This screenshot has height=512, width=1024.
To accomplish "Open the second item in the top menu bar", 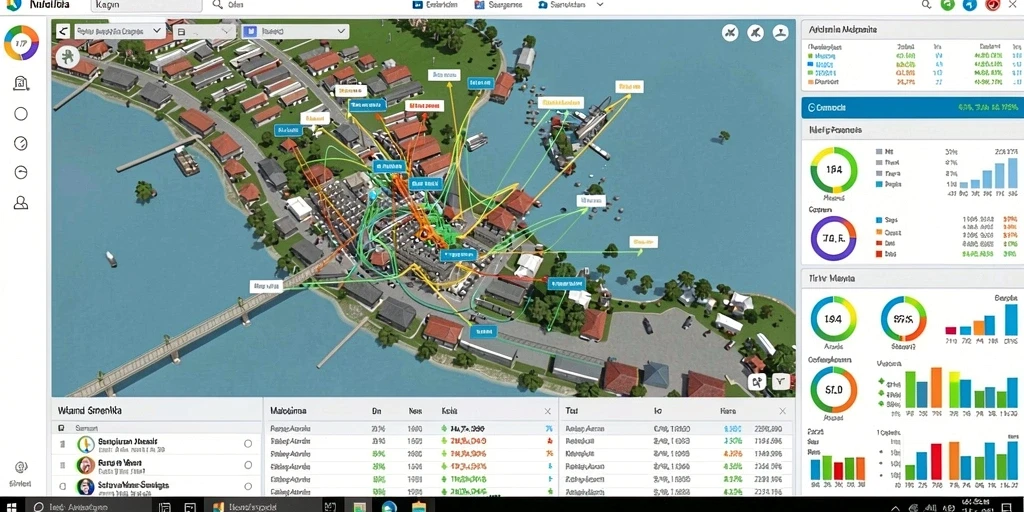I will point(498,5).
